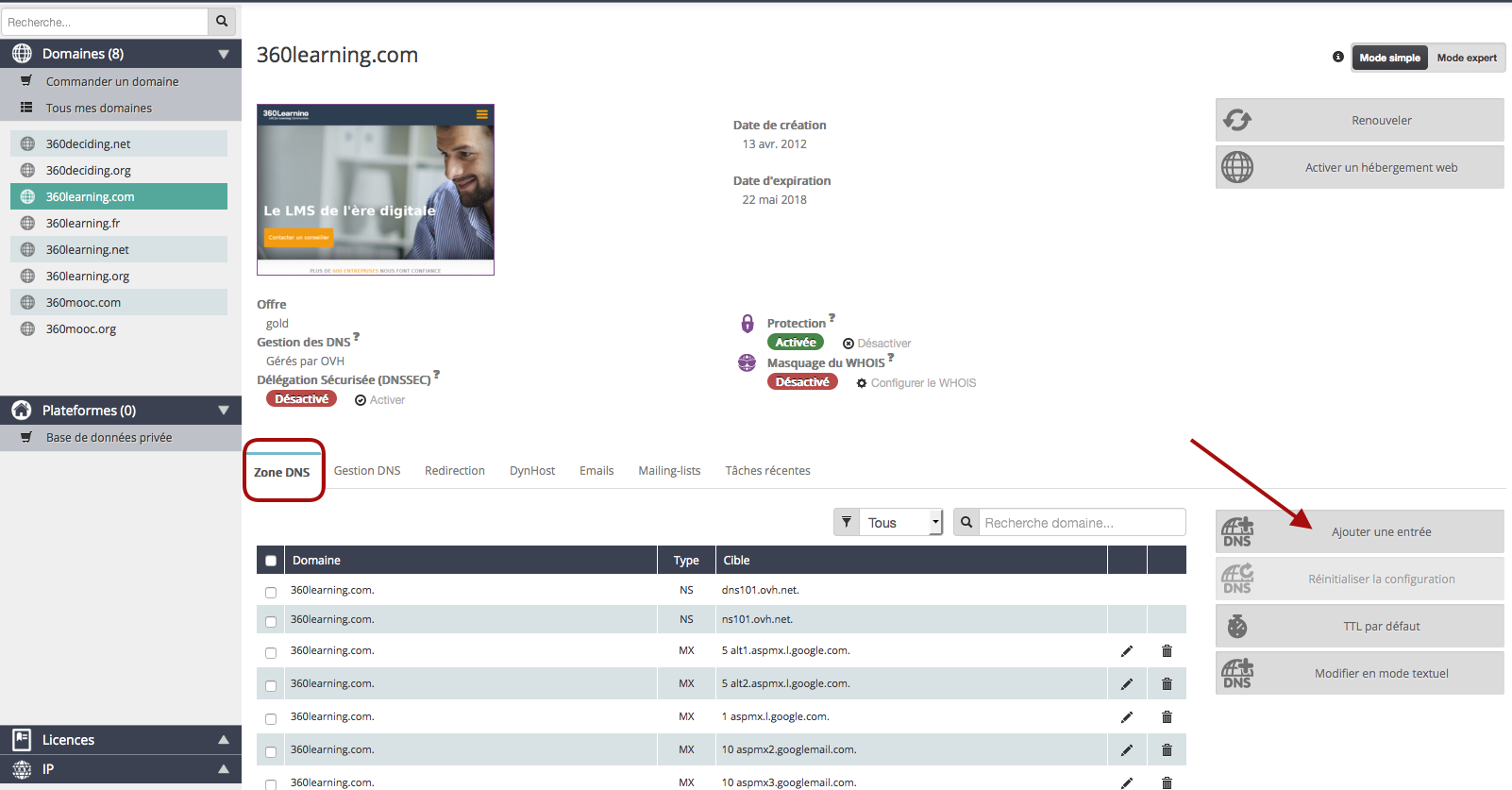Screen dimensions: 1512x790
Task: Click the trash icon for aspmx2.googlemail.com
Action: (1167, 750)
